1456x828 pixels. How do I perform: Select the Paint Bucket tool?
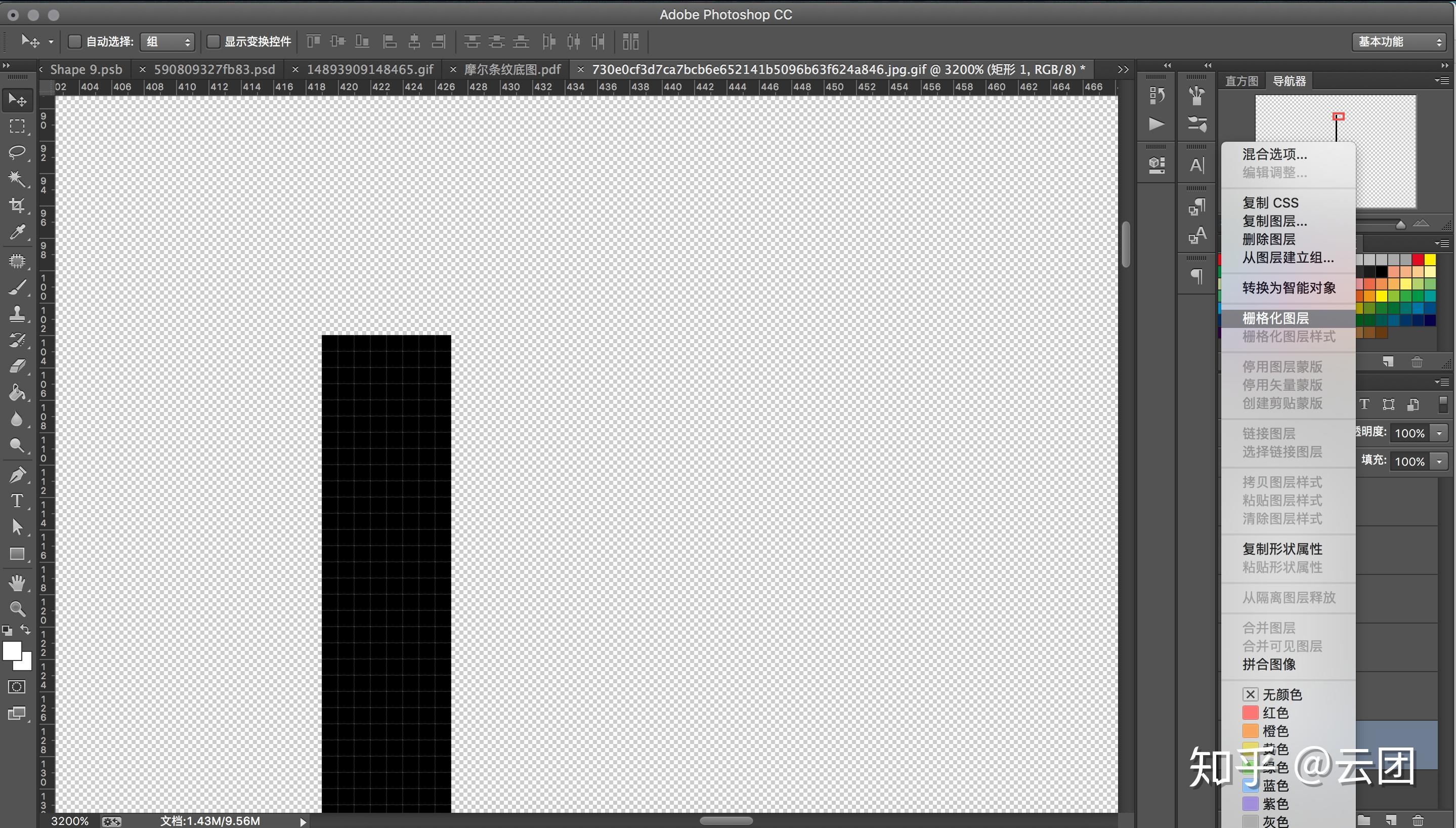(x=17, y=392)
